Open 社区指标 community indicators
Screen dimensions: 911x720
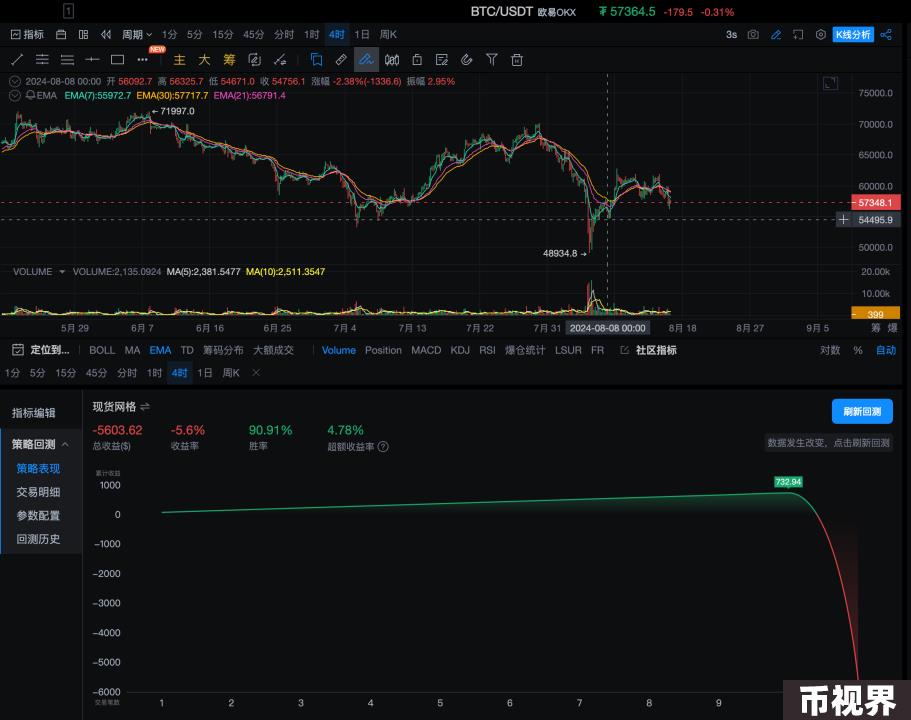tap(656, 350)
